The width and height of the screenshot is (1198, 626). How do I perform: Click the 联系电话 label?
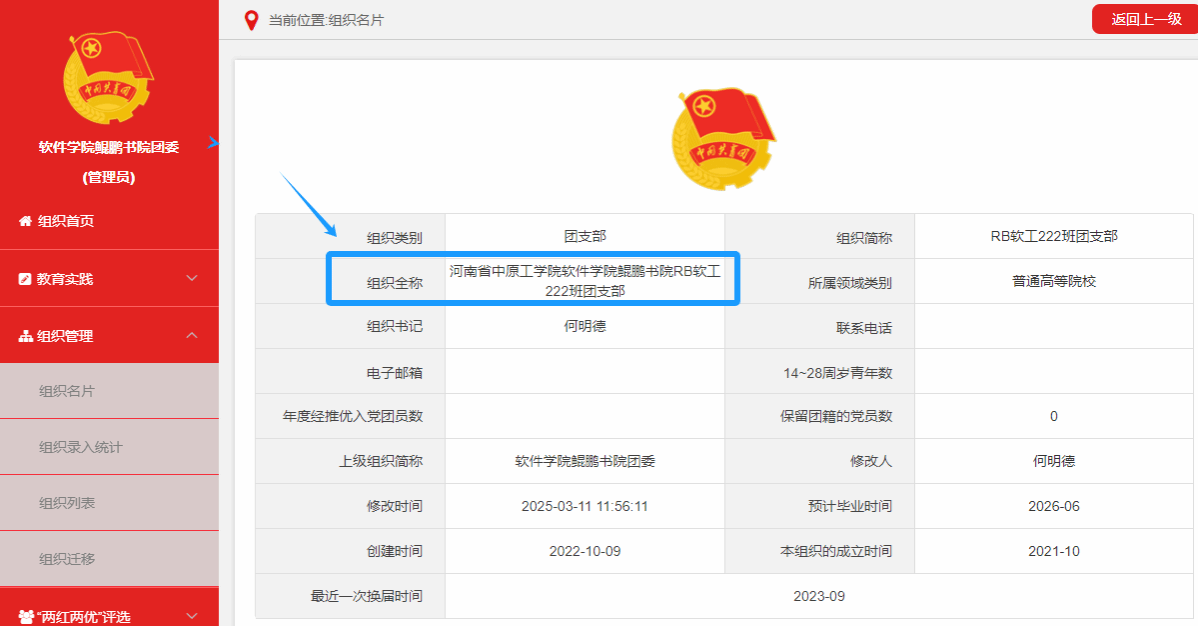coord(863,328)
